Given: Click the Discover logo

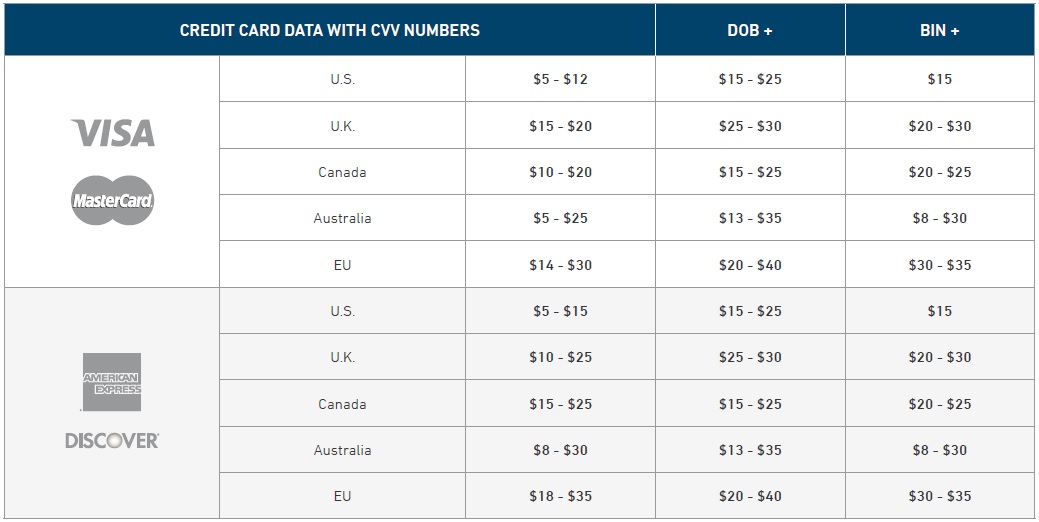Looking at the screenshot, I should click(112, 440).
